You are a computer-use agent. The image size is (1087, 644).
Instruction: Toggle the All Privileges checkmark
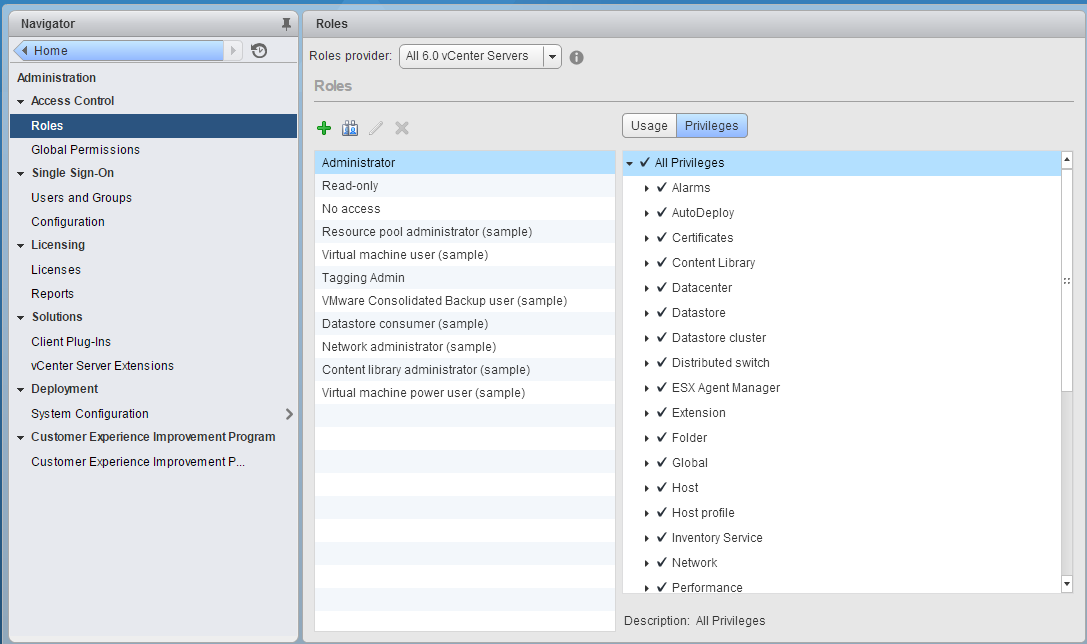tap(645, 162)
